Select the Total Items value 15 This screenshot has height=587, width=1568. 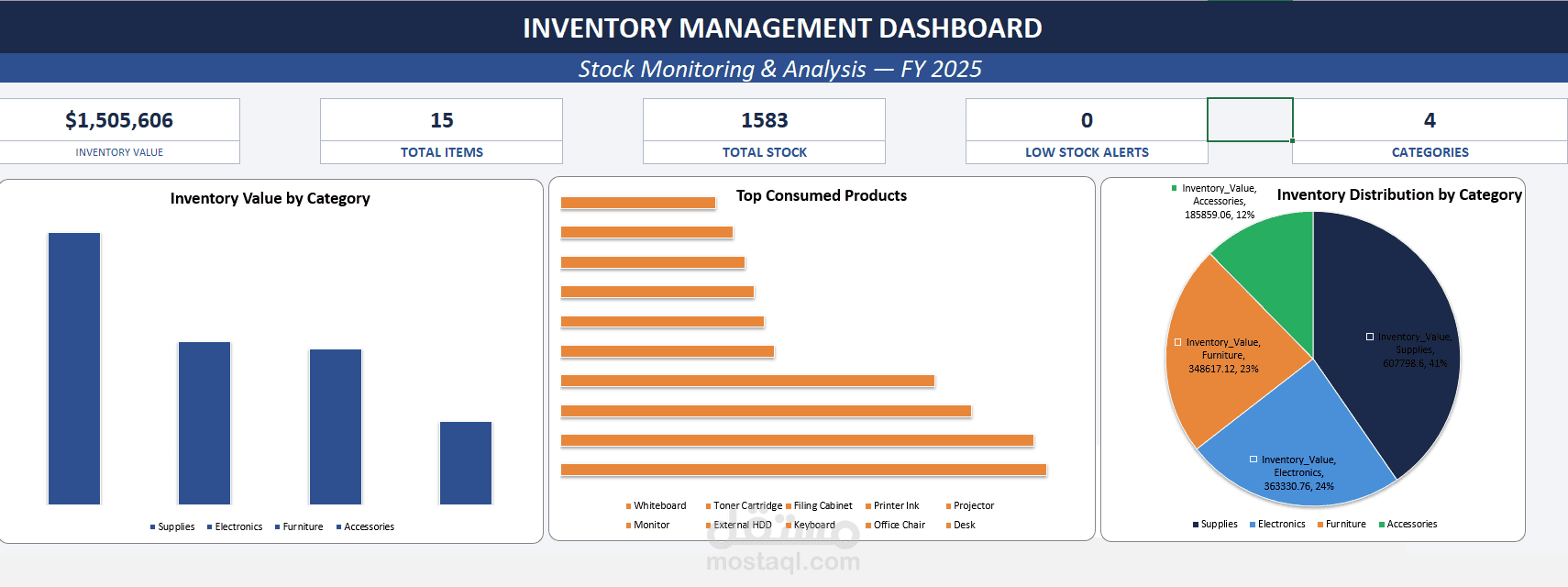(441, 121)
